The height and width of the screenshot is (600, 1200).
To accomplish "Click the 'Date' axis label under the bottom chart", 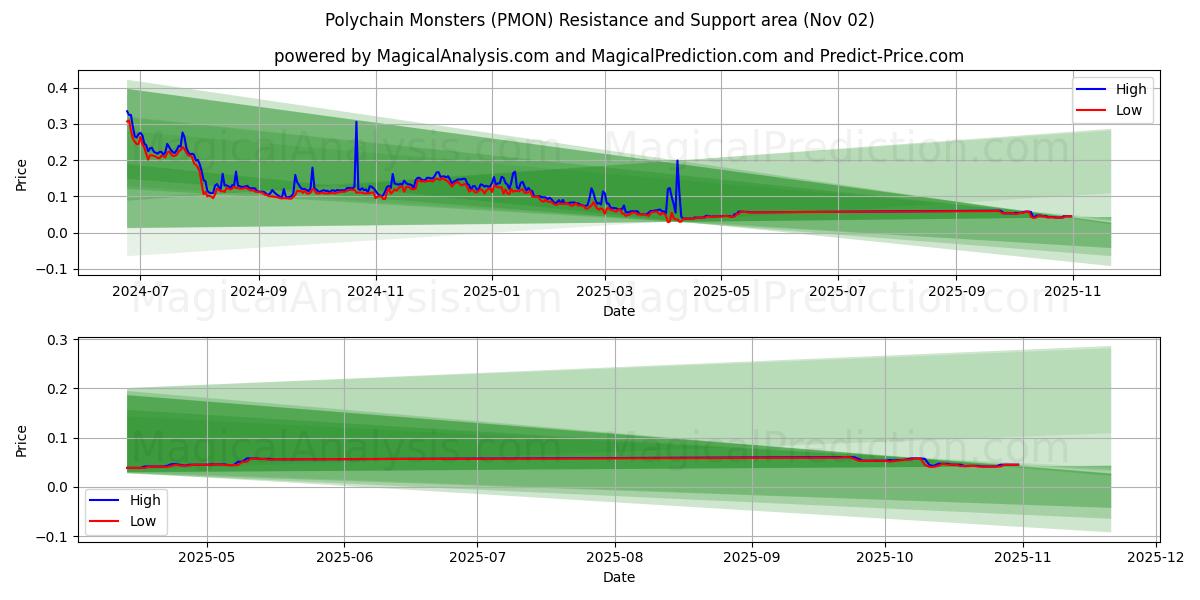I will coord(619,577).
